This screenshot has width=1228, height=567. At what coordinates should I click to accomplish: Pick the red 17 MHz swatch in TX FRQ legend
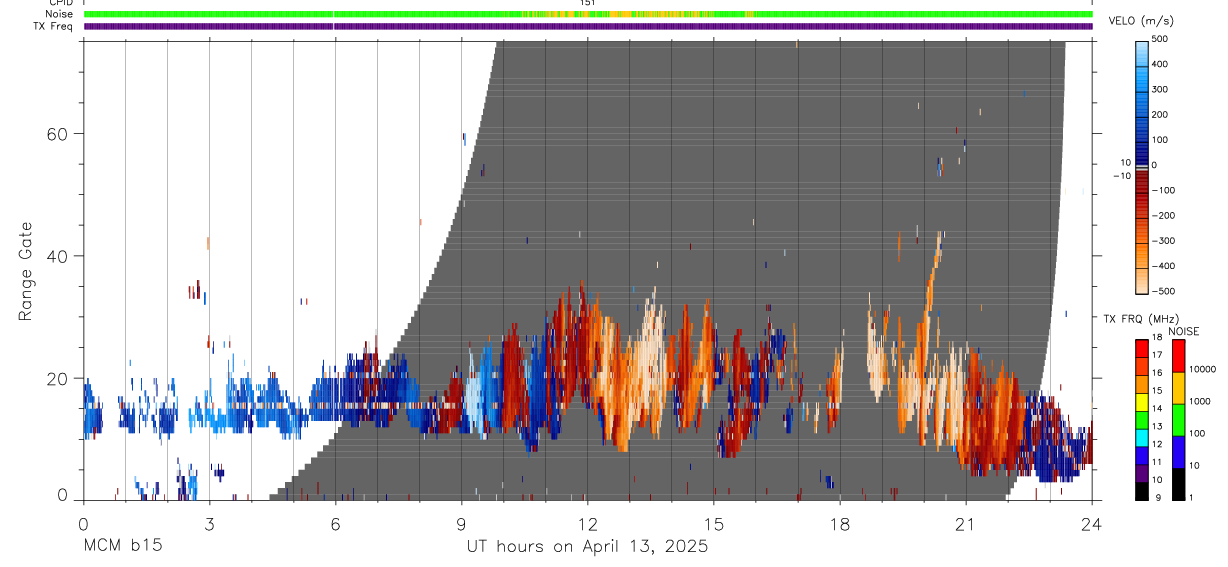tap(1142, 349)
